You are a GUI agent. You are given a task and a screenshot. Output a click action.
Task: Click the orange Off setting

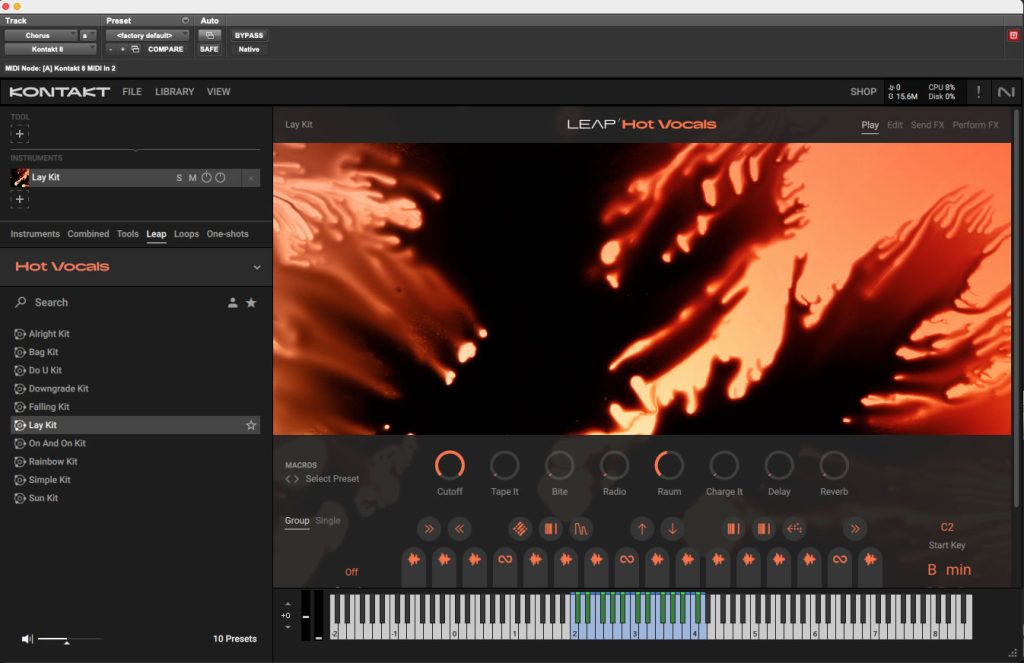(351, 572)
